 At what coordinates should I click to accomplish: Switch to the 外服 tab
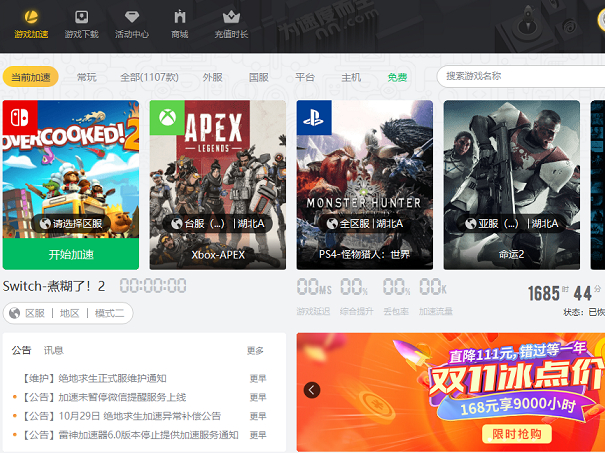coord(213,77)
